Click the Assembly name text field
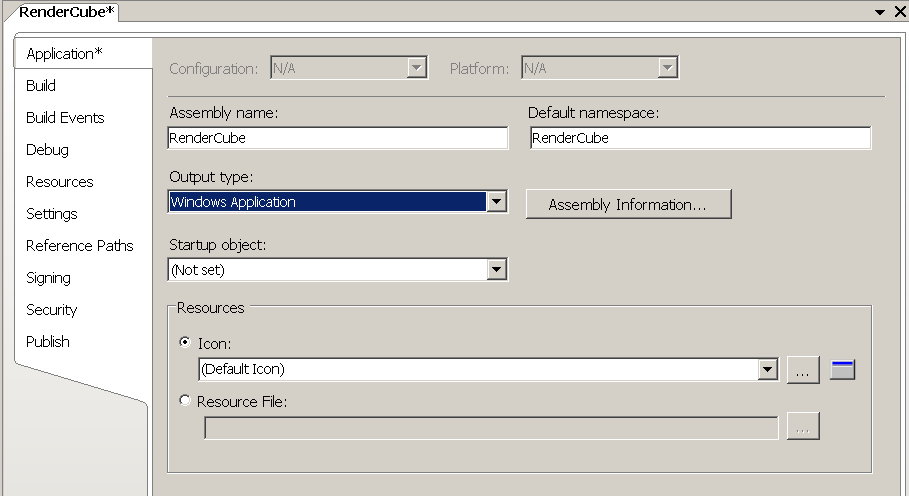The height and width of the screenshot is (496, 909). tap(338, 139)
